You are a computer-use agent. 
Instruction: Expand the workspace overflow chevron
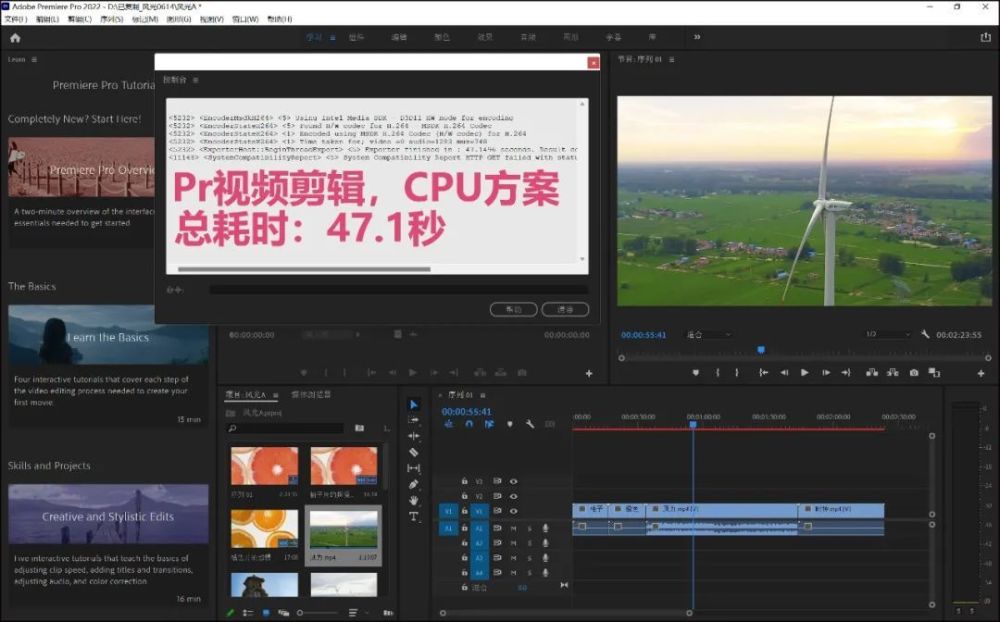[697, 38]
